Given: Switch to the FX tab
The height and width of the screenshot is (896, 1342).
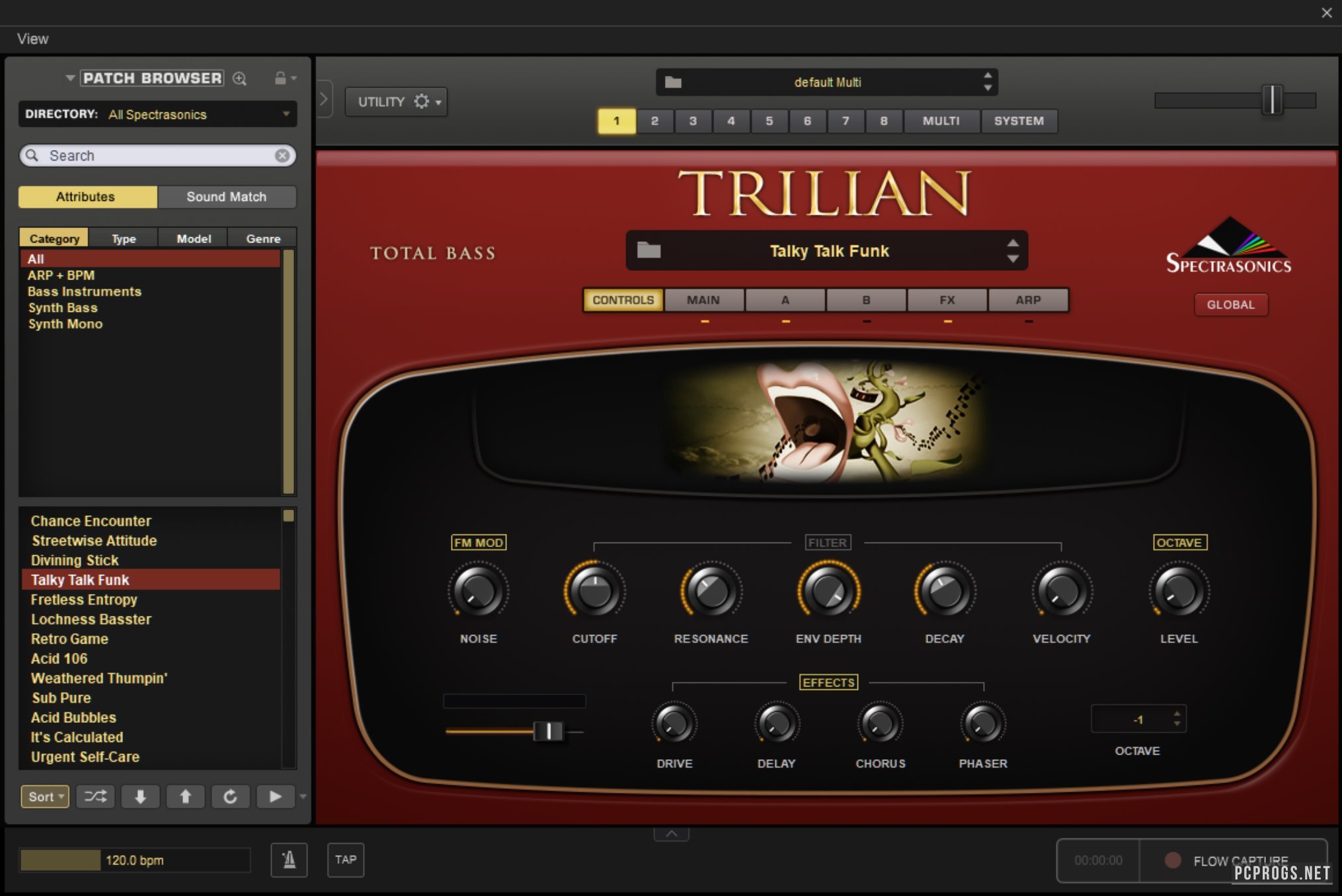Looking at the screenshot, I should pos(947,300).
